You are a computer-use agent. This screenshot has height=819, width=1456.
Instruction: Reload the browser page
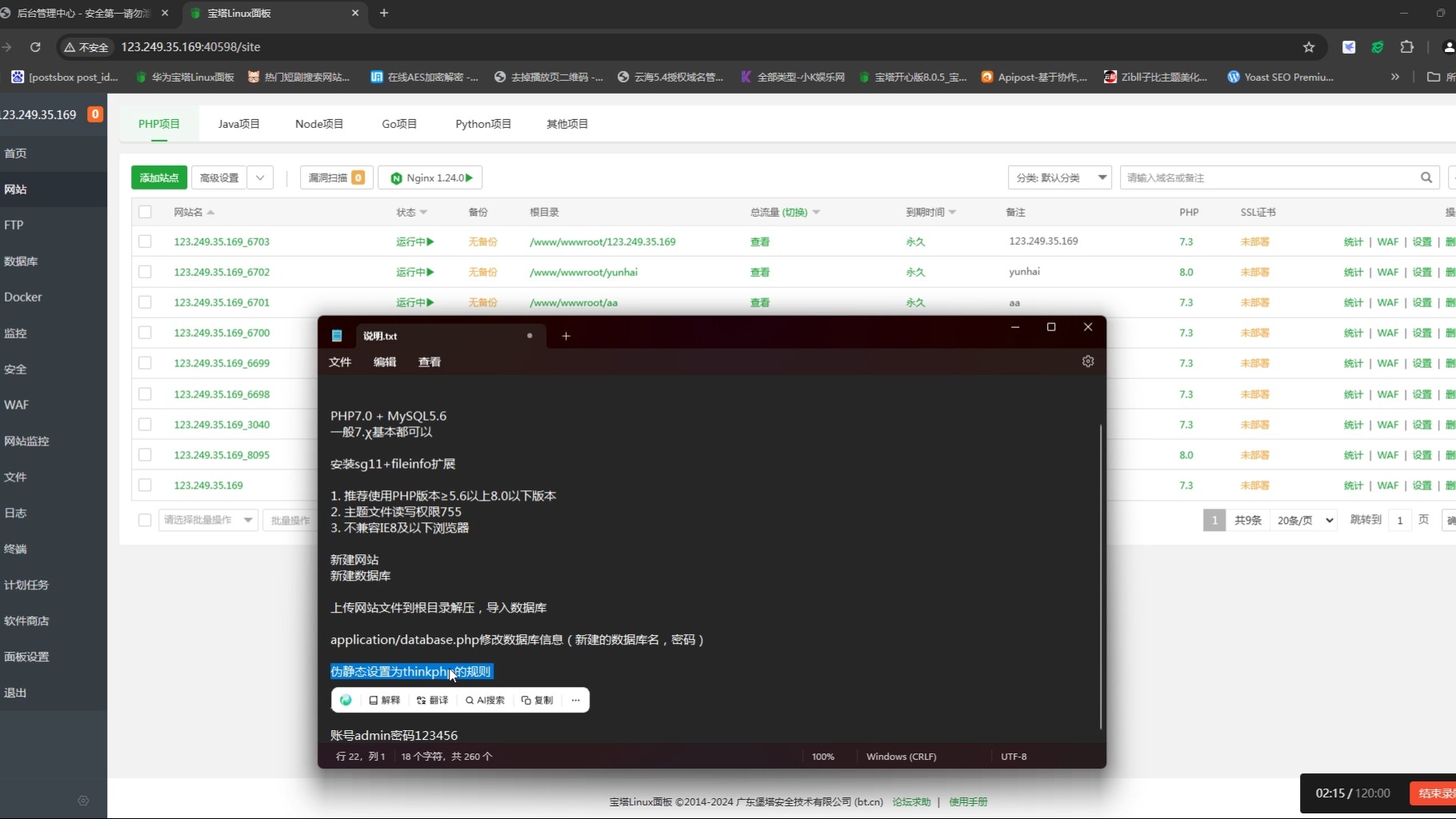click(x=35, y=47)
